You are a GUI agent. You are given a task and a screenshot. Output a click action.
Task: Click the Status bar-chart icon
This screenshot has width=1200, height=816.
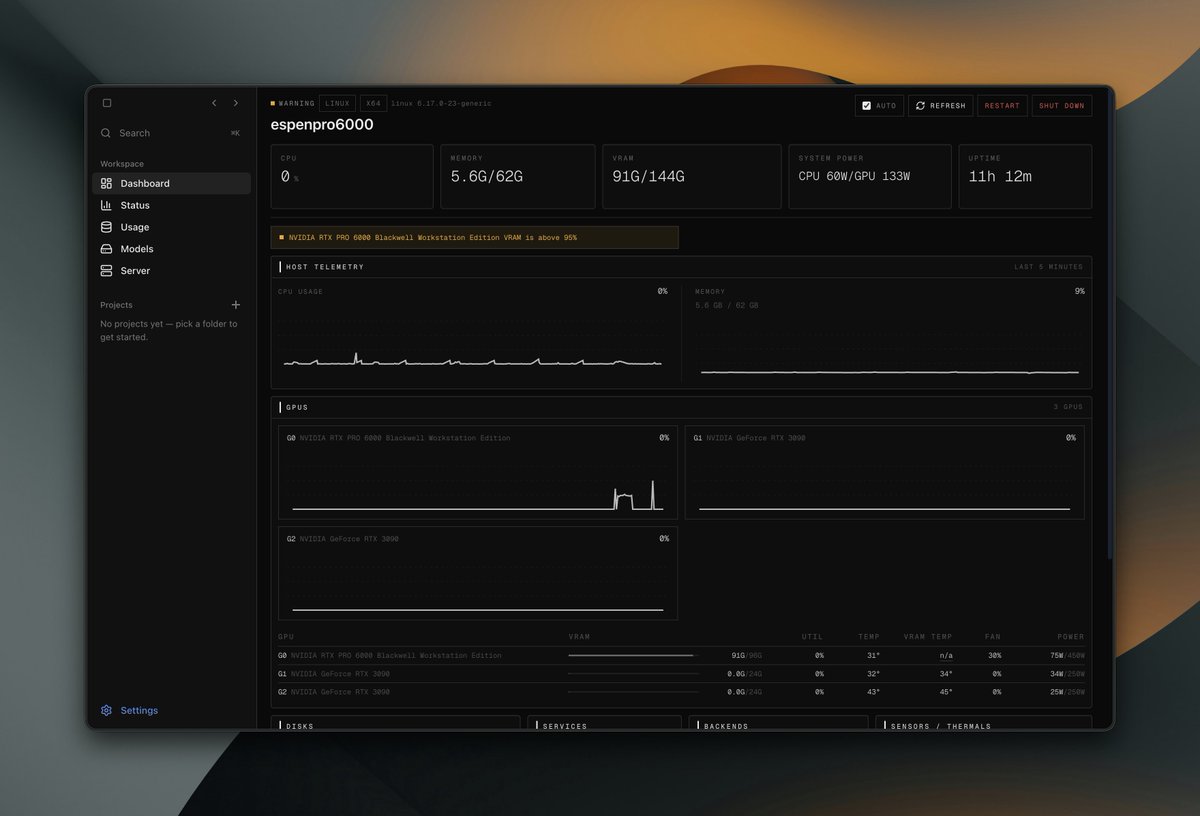[x=106, y=205]
